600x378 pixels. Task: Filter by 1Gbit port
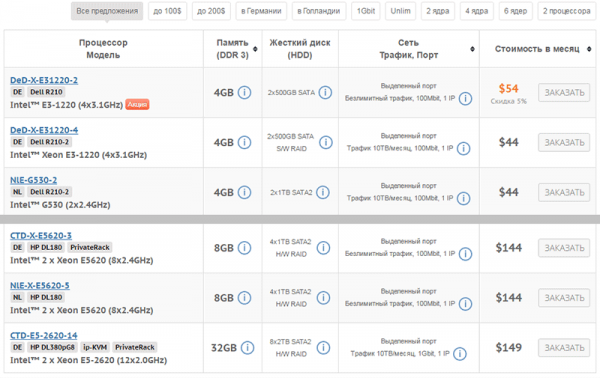click(366, 11)
